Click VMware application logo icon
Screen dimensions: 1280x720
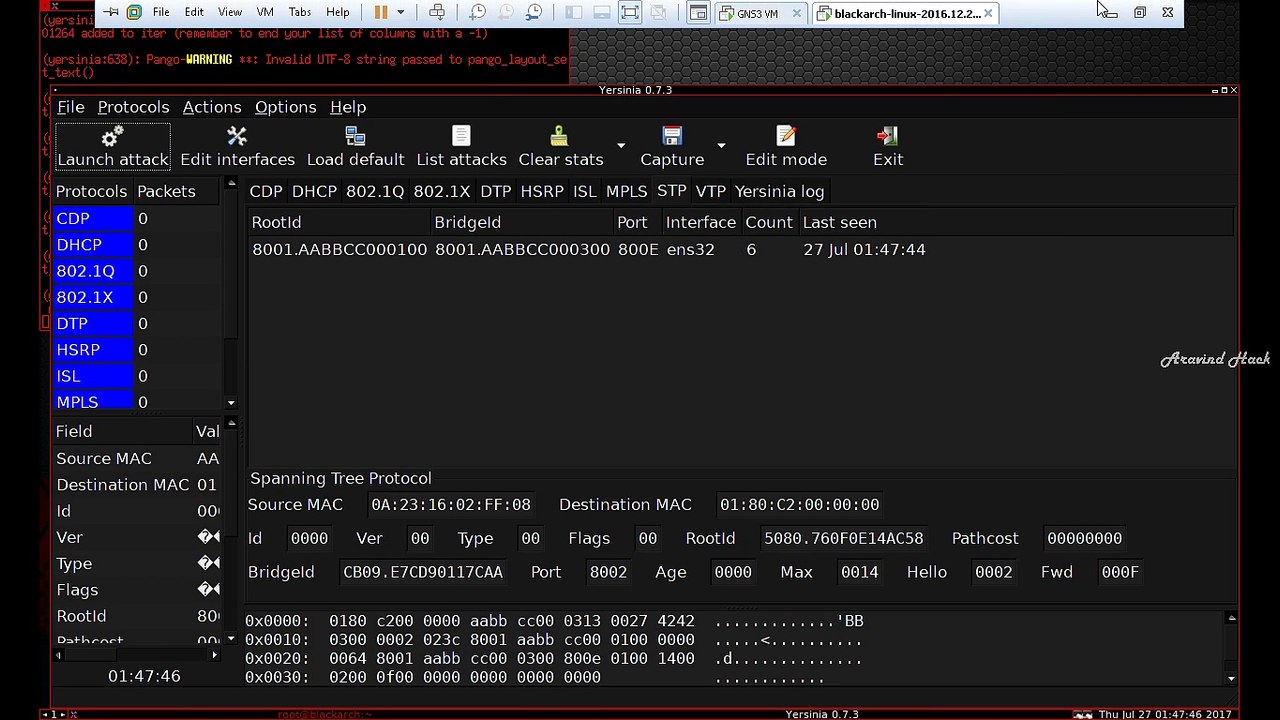coord(134,12)
